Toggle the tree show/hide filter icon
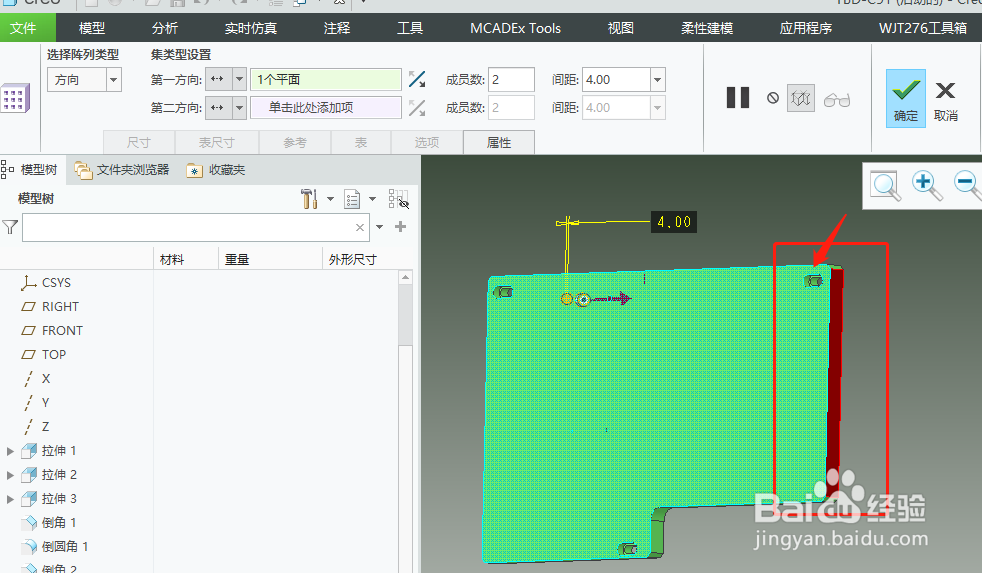Image resolution: width=982 pixels, height=573 pixels. point(398,199)
